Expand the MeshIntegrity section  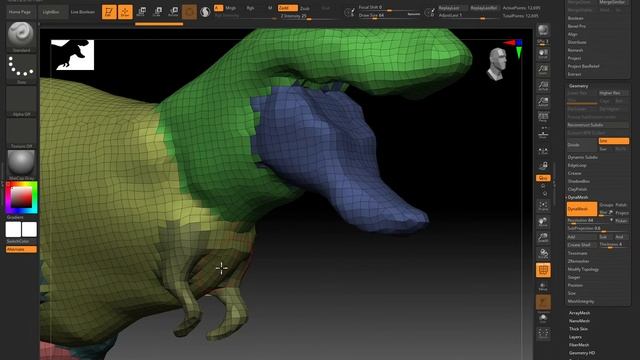pyautogui.click(x=581, y=301)
